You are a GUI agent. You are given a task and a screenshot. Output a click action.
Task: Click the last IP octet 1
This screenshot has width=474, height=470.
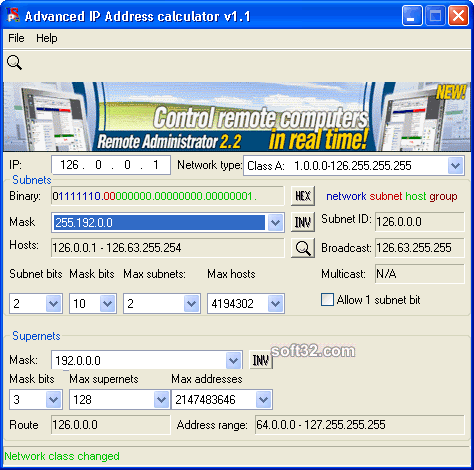[x=156, y=165]
